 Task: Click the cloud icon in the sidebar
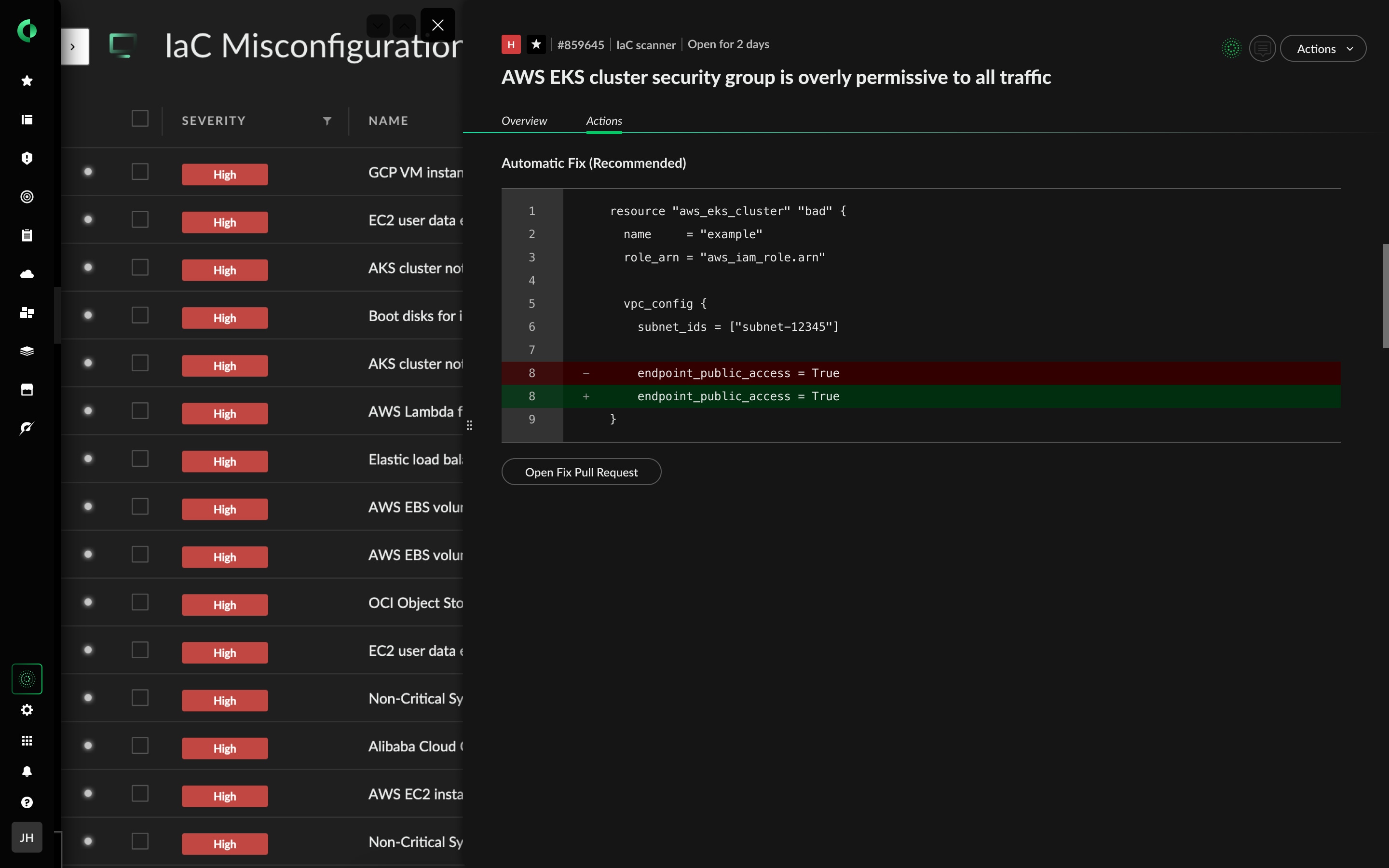(27, 274)
